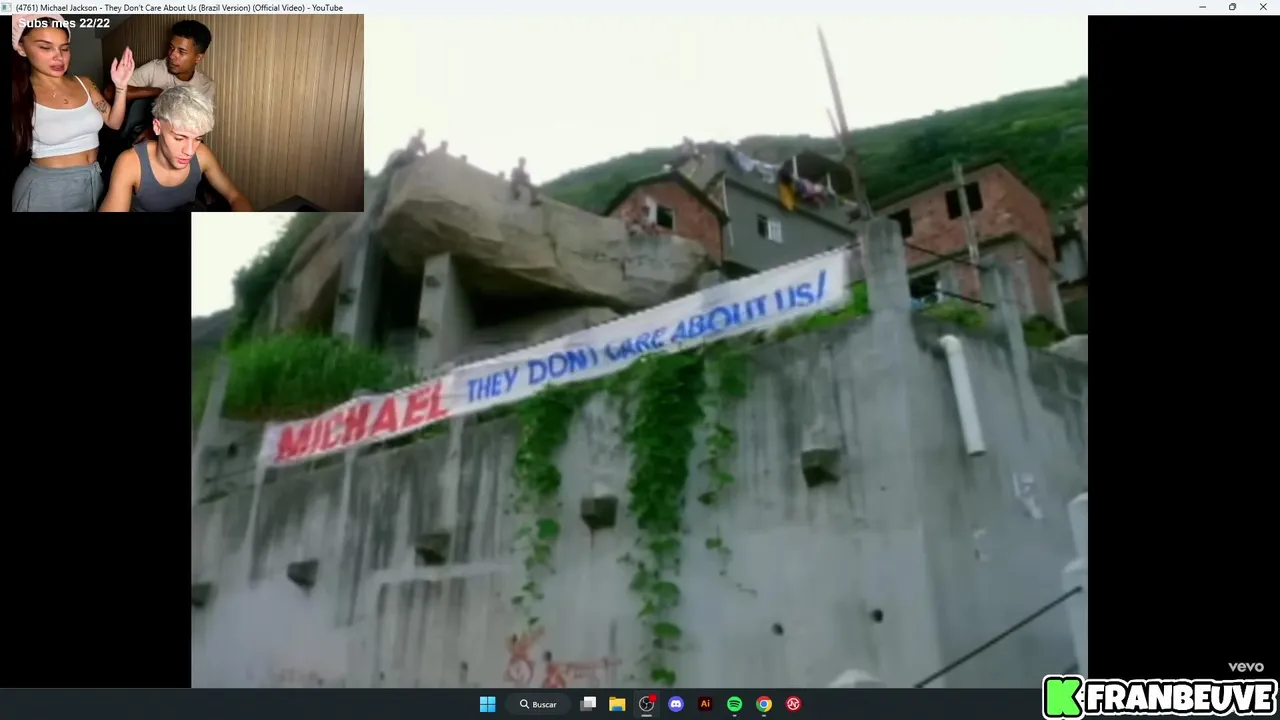Click the vevo logo in the video
1280x720 pixels.
click(x=1246, y=667)
